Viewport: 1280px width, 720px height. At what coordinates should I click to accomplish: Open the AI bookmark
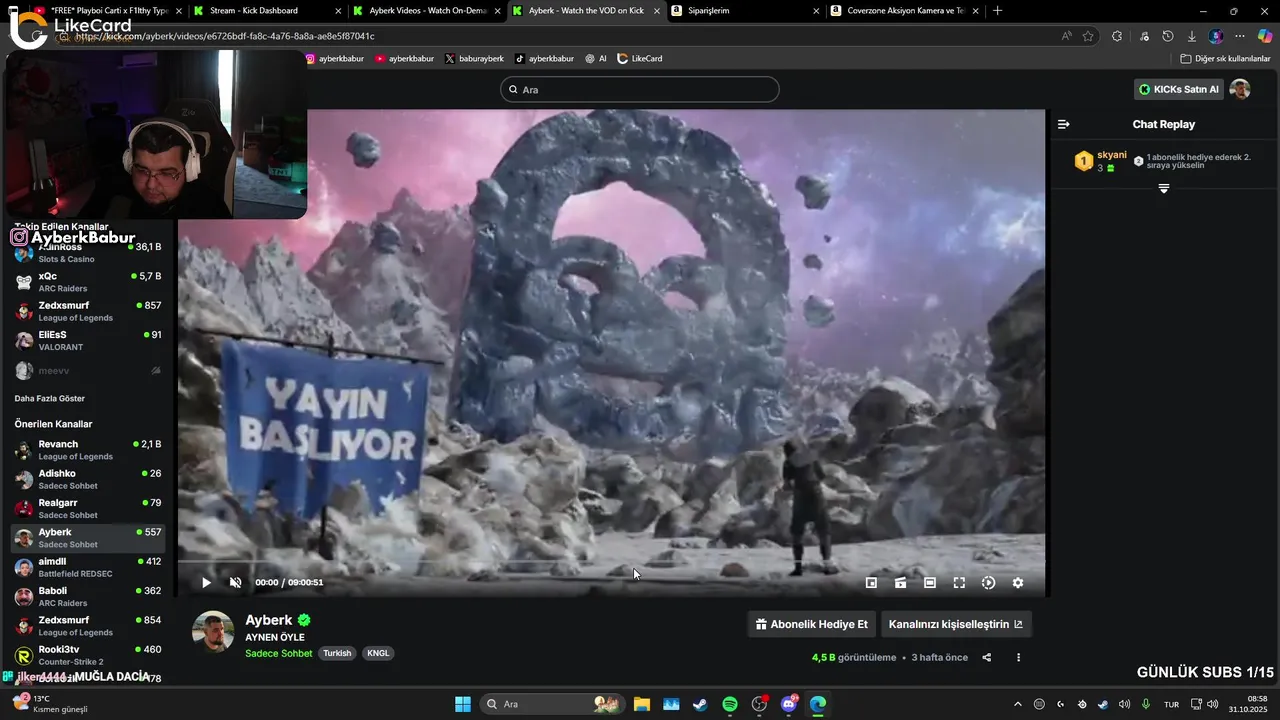pos(596,59)
